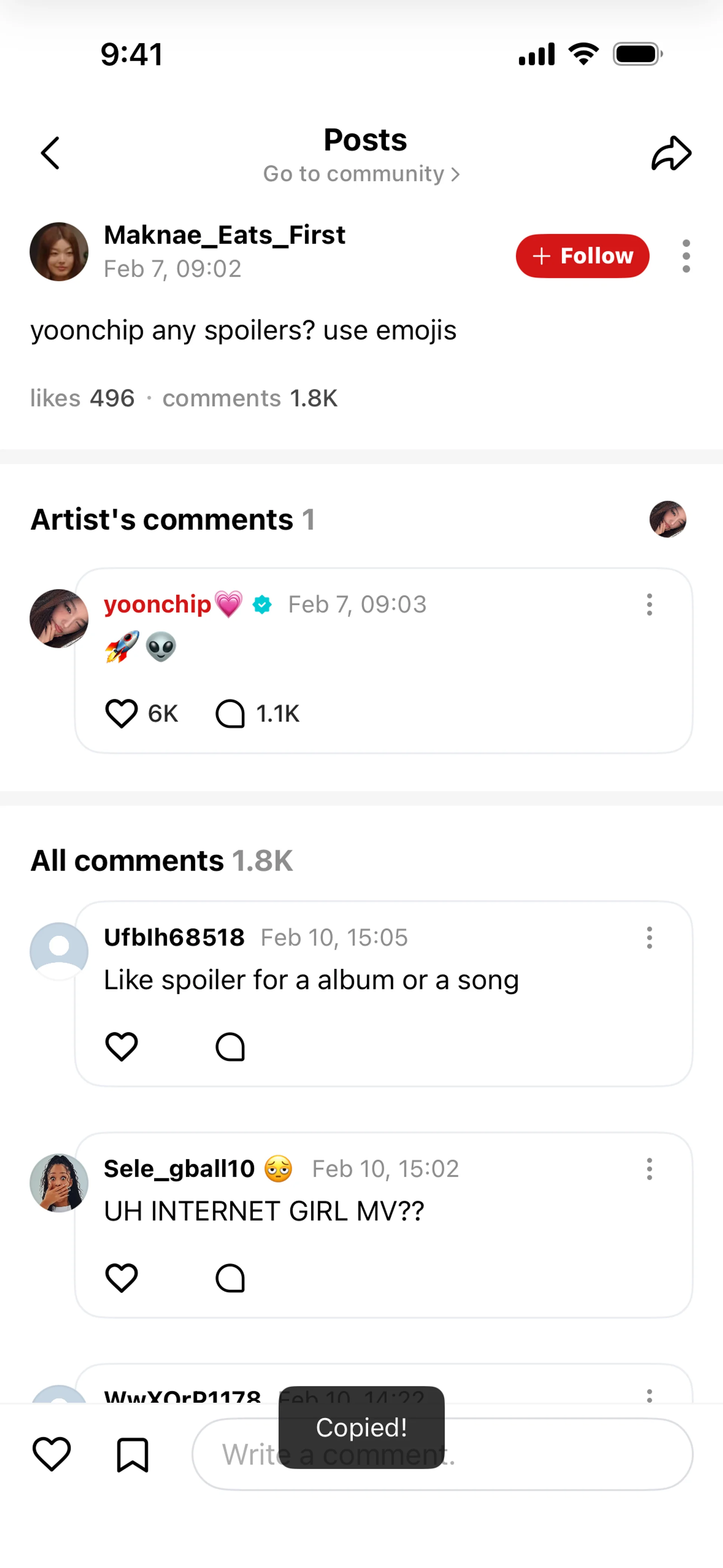Follow Maknae_Eats_First
This screenshot has height=1568, width=723.
pos(583,256)
